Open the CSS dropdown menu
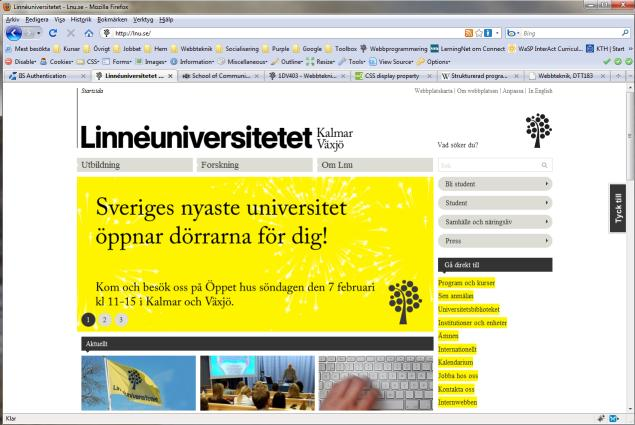Viewport: 635px width, 425px height. click(x=88, y=62)
